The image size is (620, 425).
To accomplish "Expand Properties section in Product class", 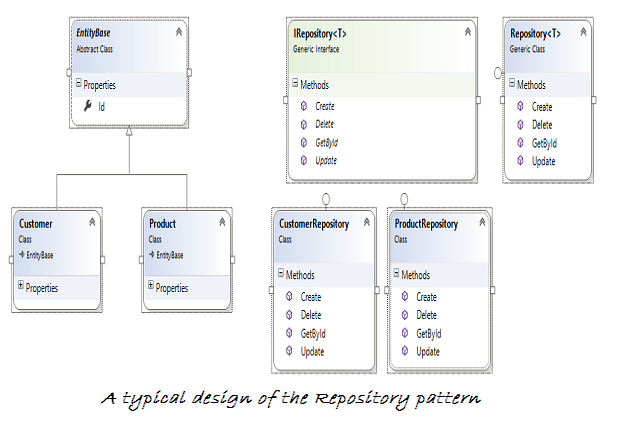I will (151, 285).
